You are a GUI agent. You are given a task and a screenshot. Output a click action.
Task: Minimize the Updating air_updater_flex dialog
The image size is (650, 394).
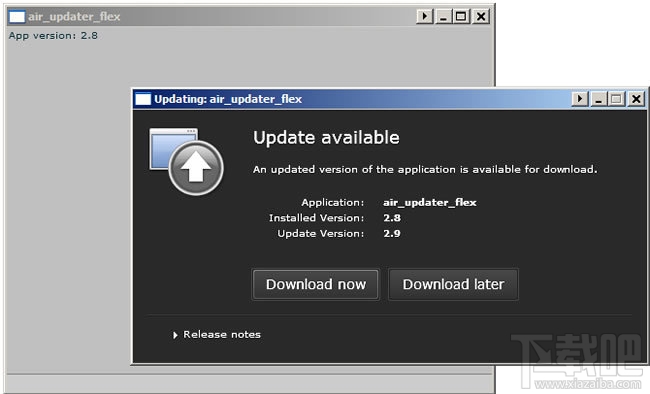(599, 99)
